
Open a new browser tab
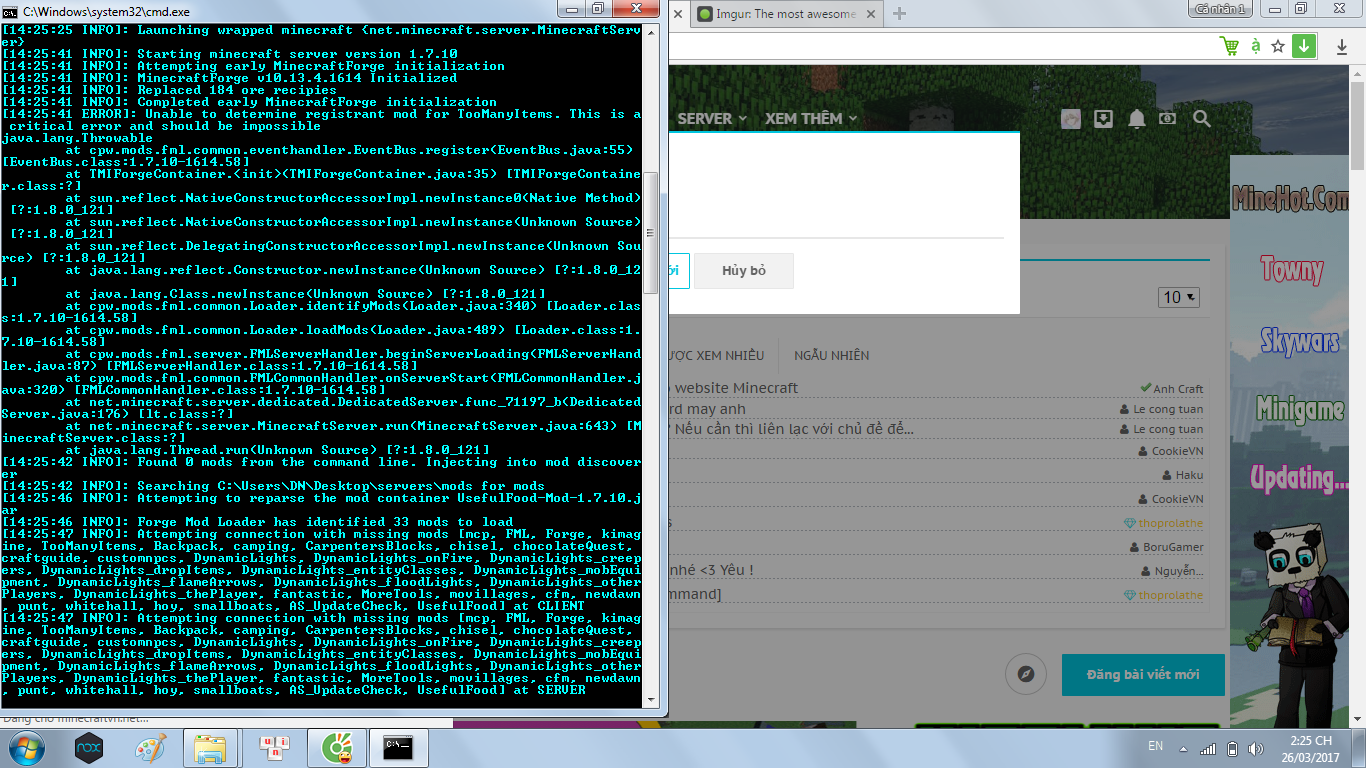pos(899,14)
